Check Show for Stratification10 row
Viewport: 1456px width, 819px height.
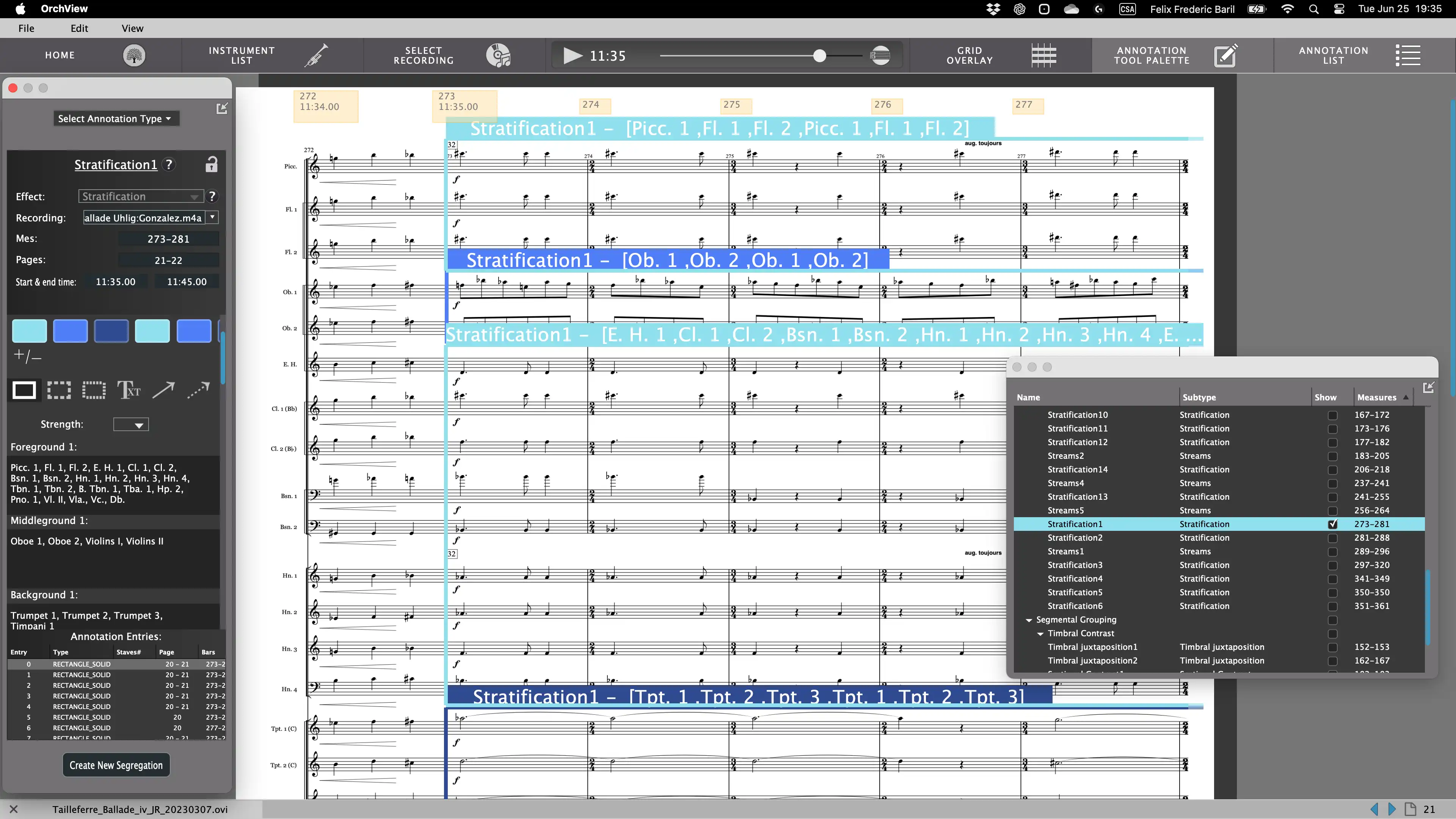point(1332,416)
